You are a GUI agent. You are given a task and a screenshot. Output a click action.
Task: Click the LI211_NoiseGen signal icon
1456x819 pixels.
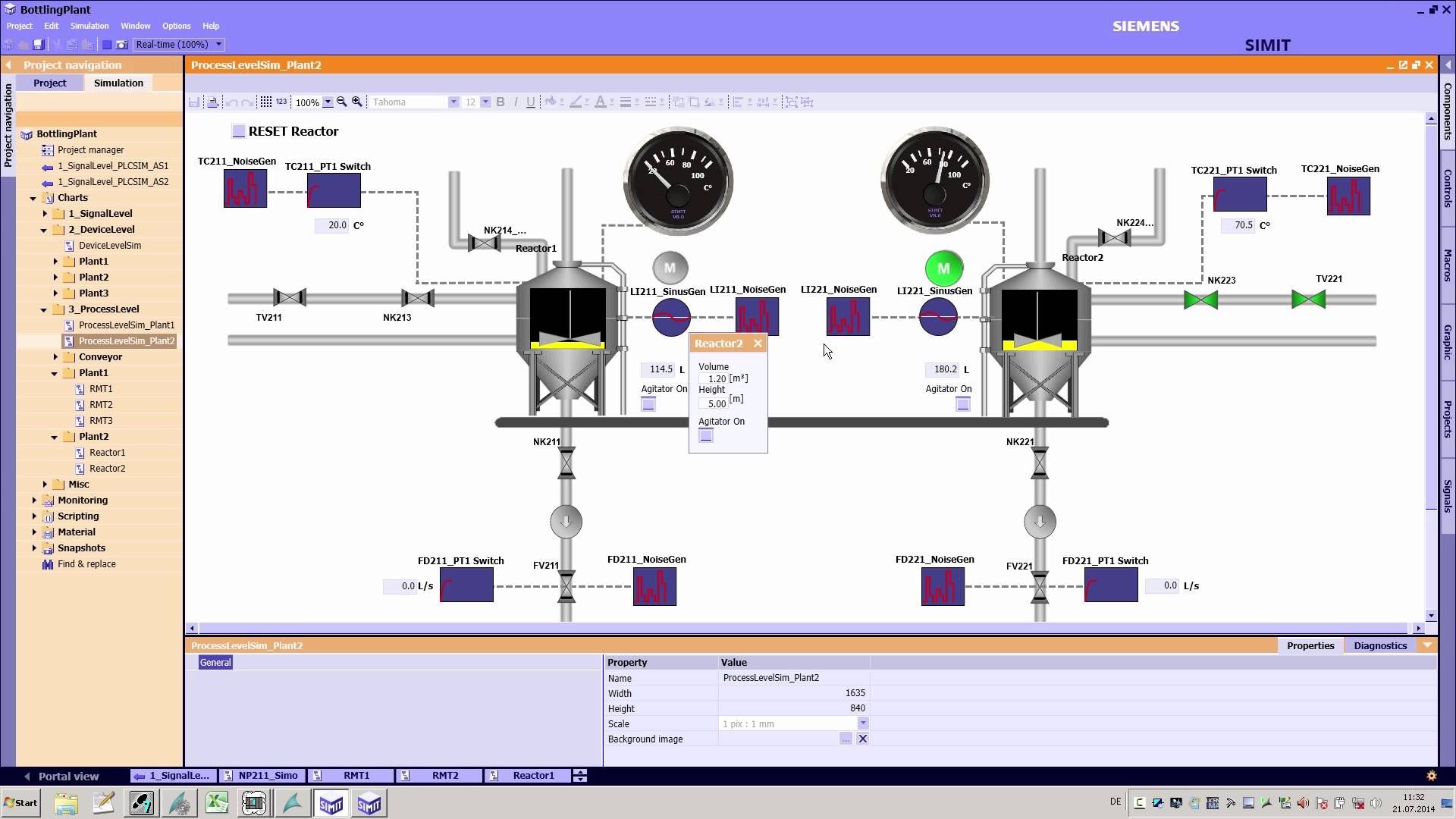click(757, 316)
